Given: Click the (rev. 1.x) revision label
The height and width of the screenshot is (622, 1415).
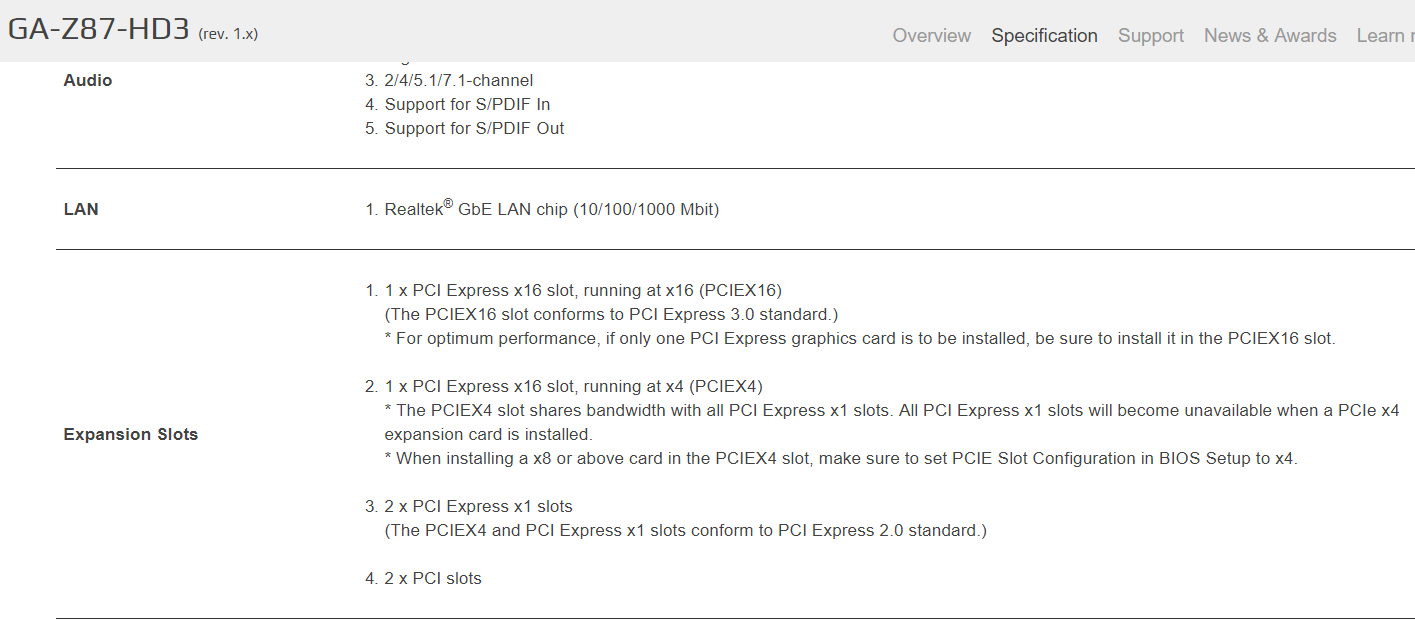Looking at the screenshot, I should (228, 33).
